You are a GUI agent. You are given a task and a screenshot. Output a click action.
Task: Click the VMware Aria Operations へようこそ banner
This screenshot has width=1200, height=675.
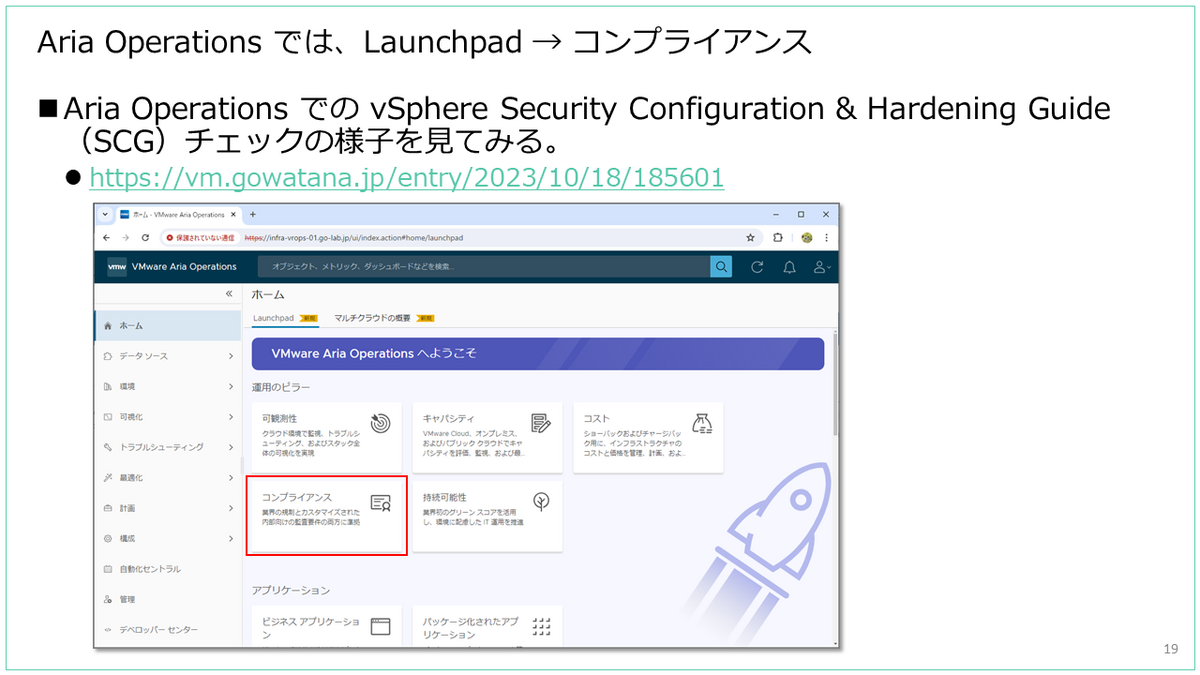tap(538, 354)
